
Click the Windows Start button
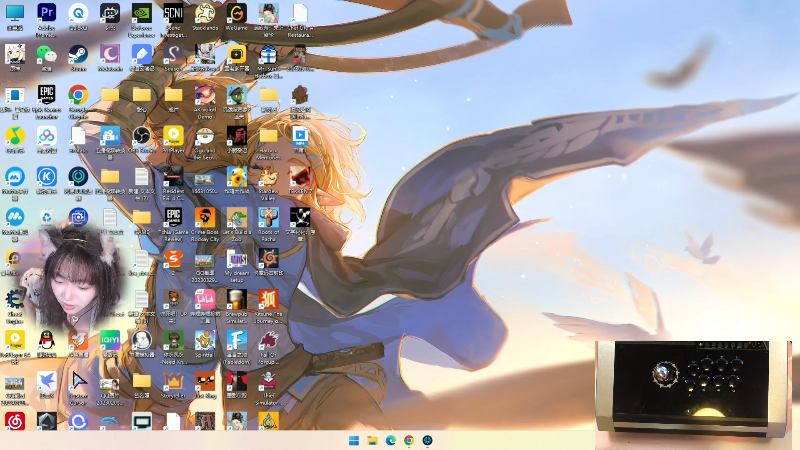tap(354, 440)
